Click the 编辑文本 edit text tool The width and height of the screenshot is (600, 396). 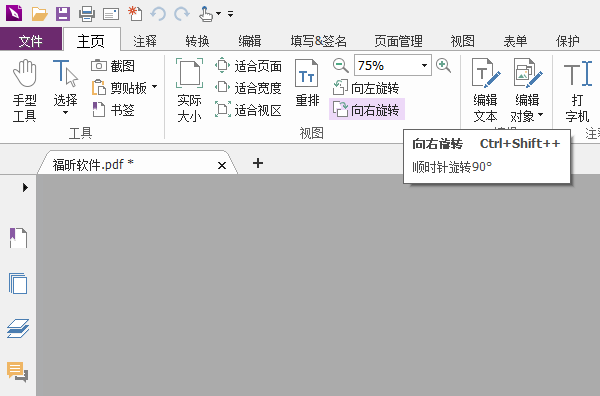486,91
